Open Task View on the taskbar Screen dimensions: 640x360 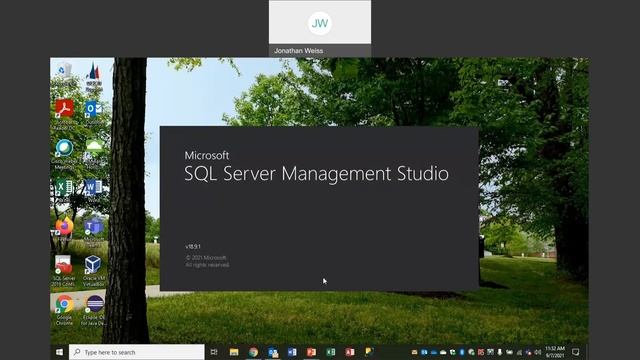pyautogui.click(x=214, y=352)
